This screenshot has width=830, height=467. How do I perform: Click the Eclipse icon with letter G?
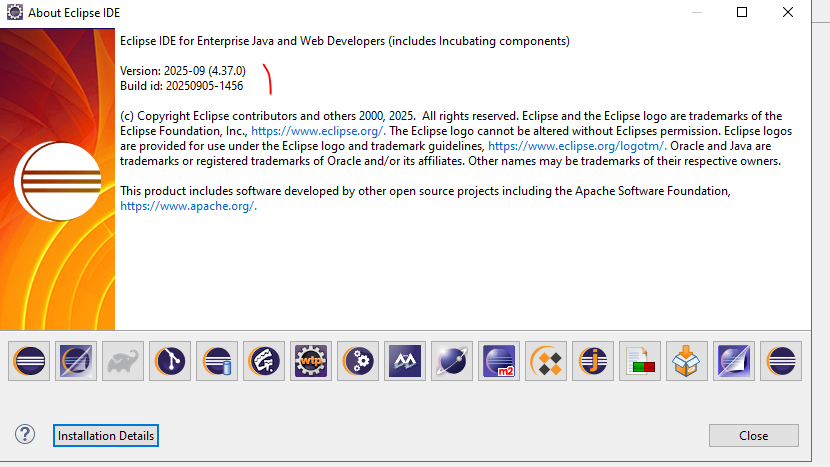pos(264,361)
